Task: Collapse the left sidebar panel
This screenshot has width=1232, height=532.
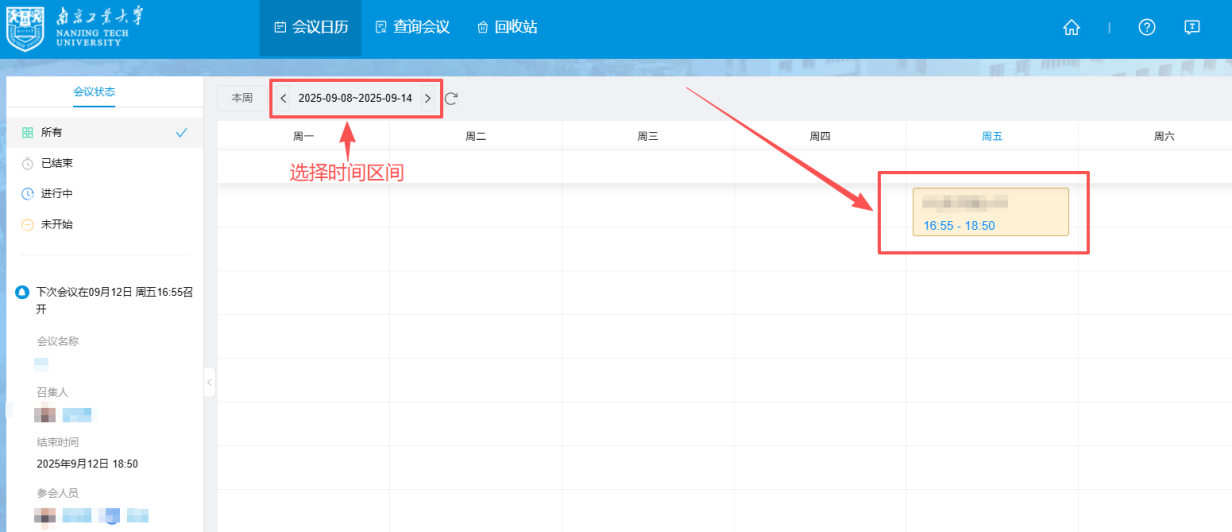Action: pyautogui.click(x=209, y=382)
